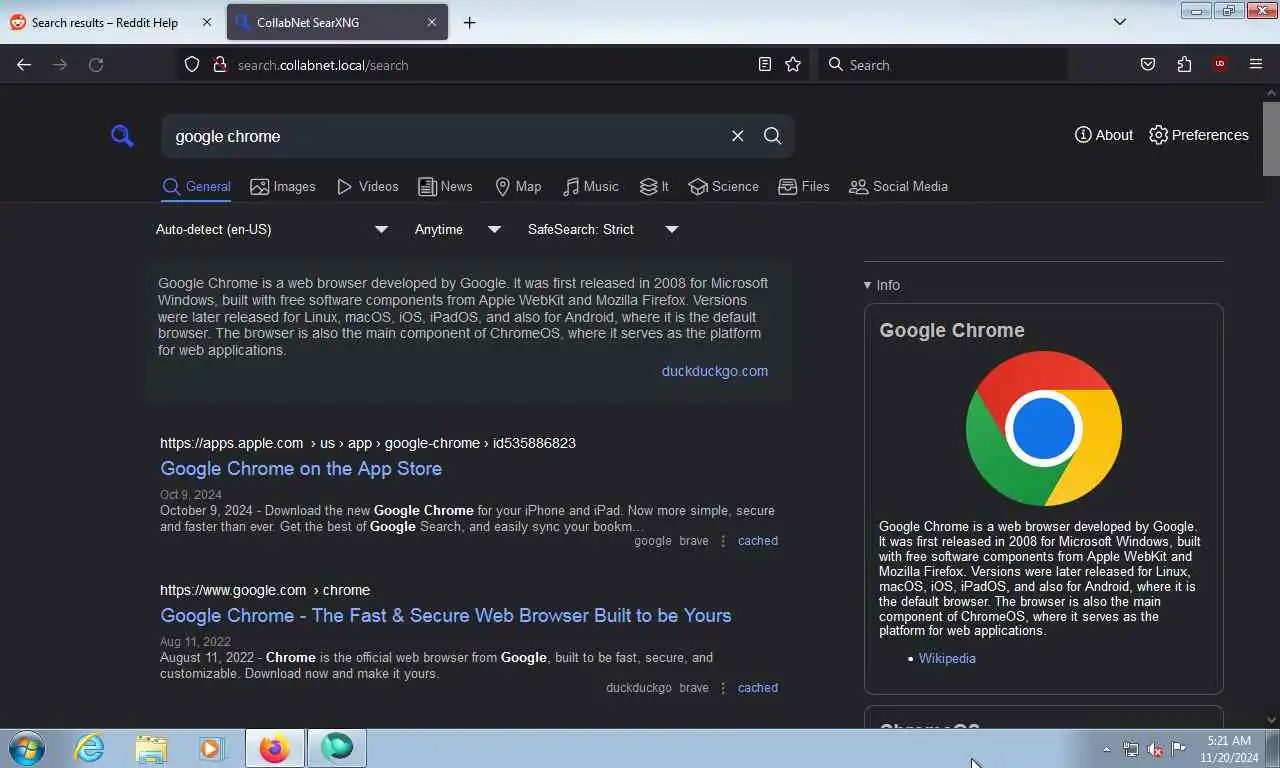1280x768 pixels.
Task: Switch to Map category
Action: (x=518, y=186)
